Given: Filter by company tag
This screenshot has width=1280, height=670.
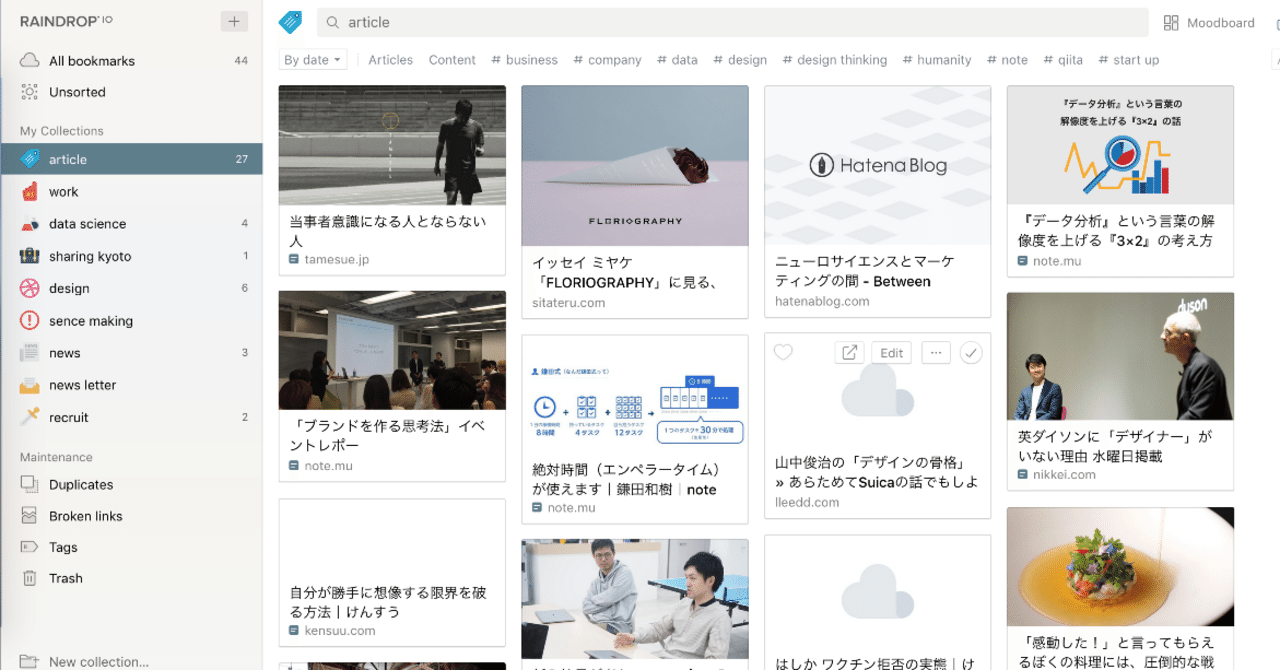Looking at the screenshot, I should coord(607,60).
